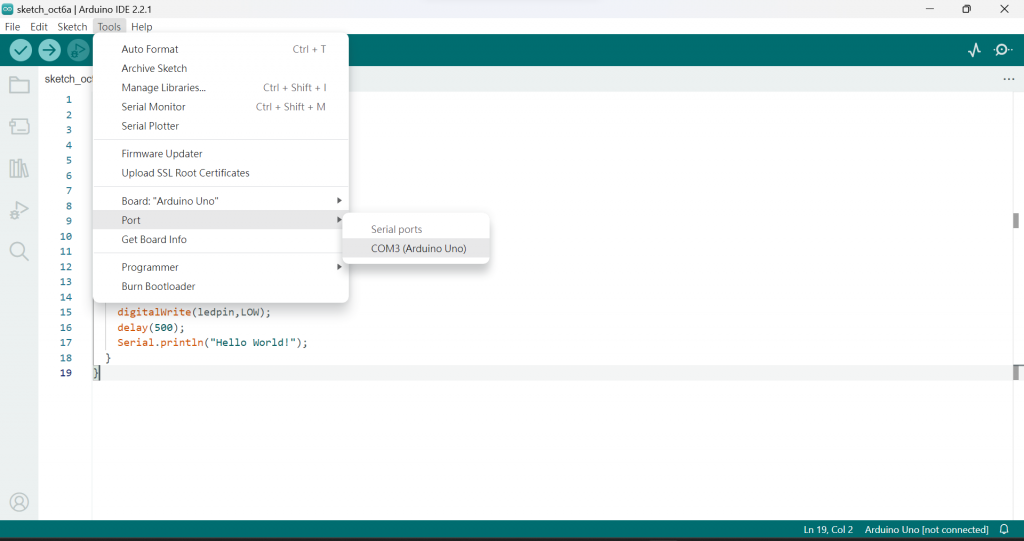The image size is (1024, 541).
Task: Open Firmware Updater
Action: [221, 154]
